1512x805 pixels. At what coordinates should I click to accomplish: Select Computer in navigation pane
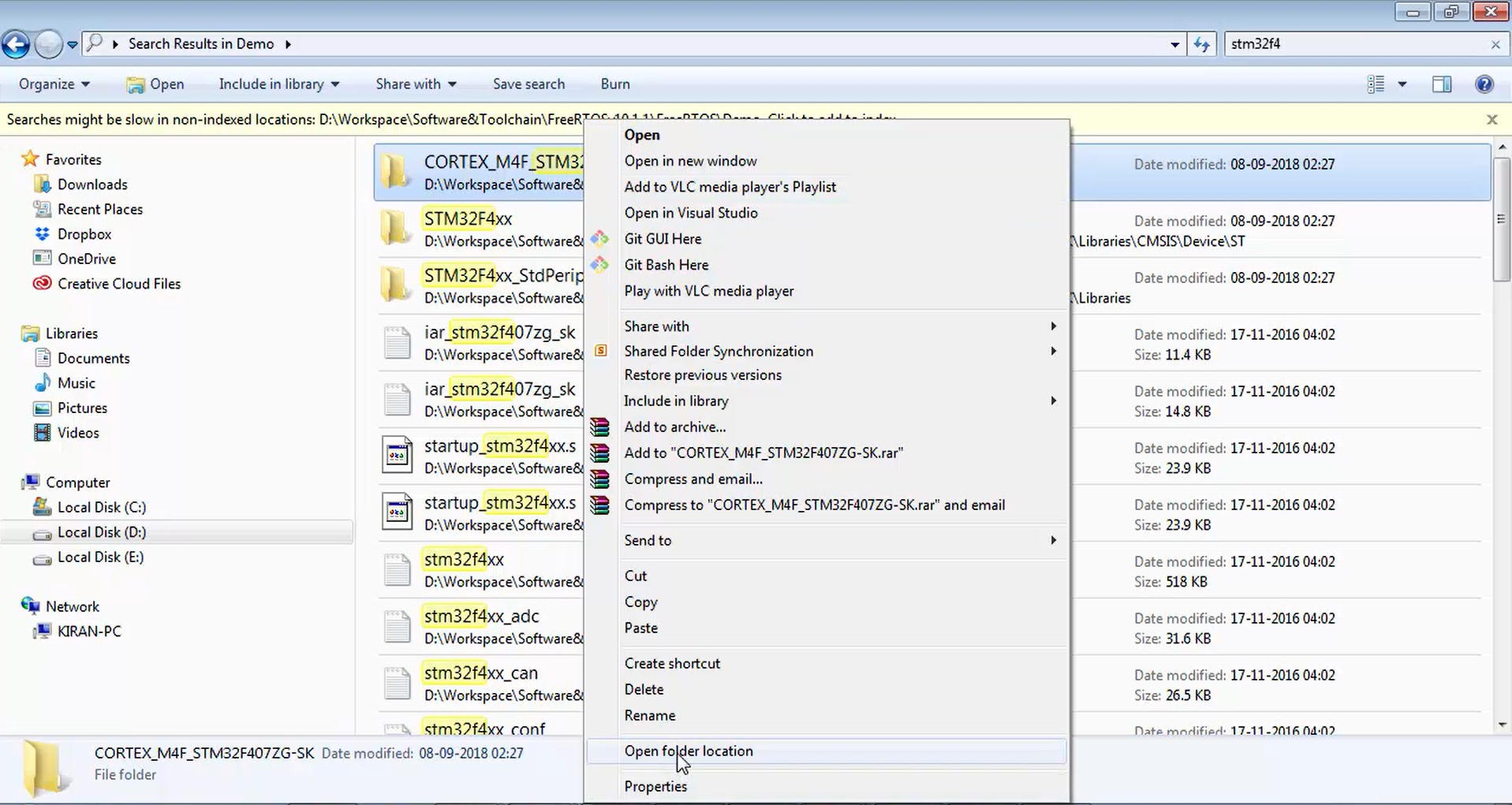[x=77, y=483]
